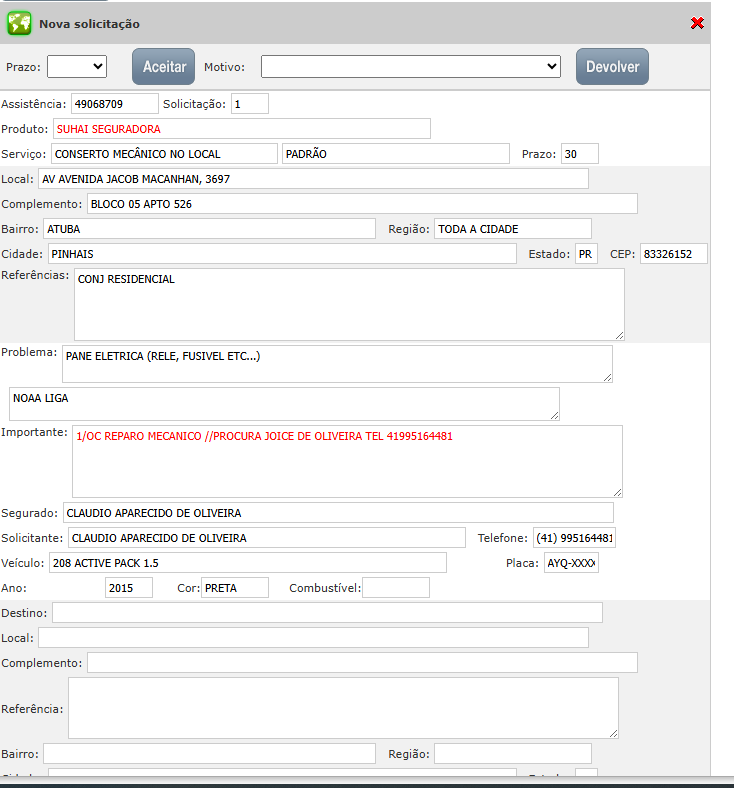Click the resize handle of Referências textarea
Screen dimensions: 734x788
pos(619,336)
